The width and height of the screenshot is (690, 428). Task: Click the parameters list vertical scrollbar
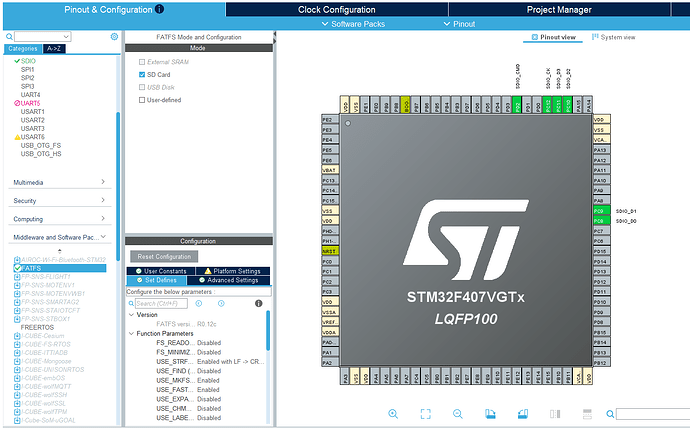click(x=268, y=331)
